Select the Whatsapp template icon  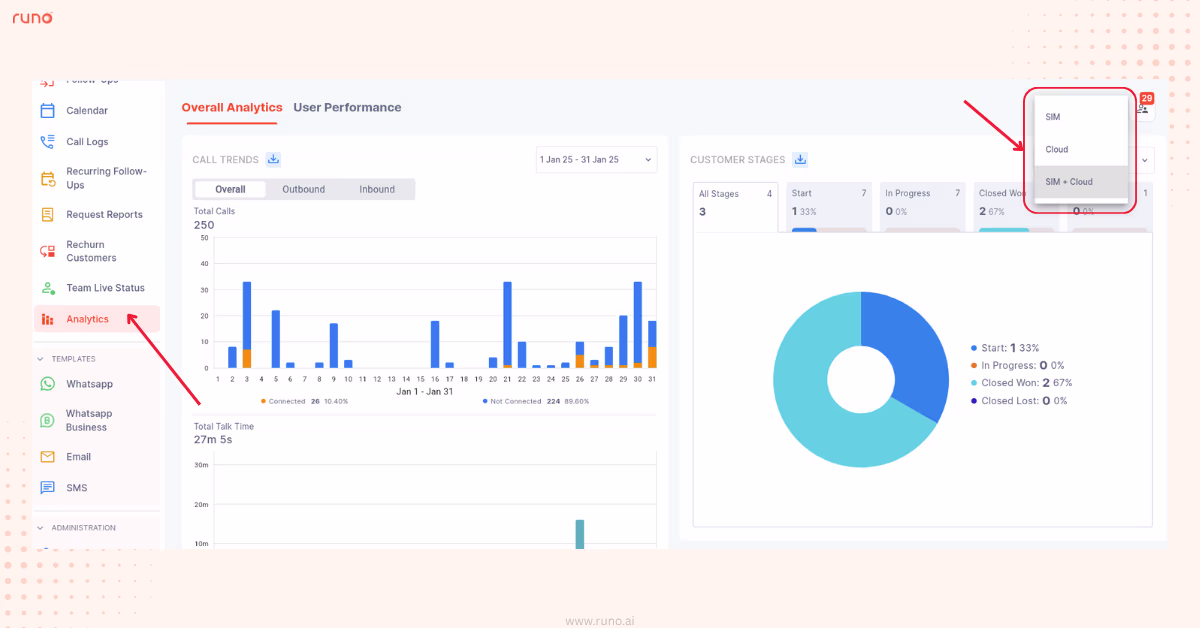pyautogui.click(x=47, y=384)
